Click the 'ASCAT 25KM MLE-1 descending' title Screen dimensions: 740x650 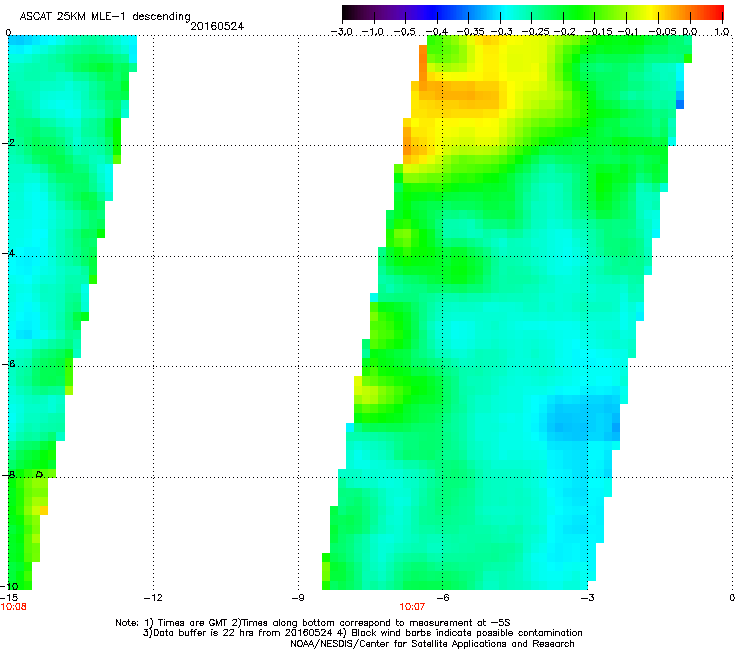coord(105,17)
